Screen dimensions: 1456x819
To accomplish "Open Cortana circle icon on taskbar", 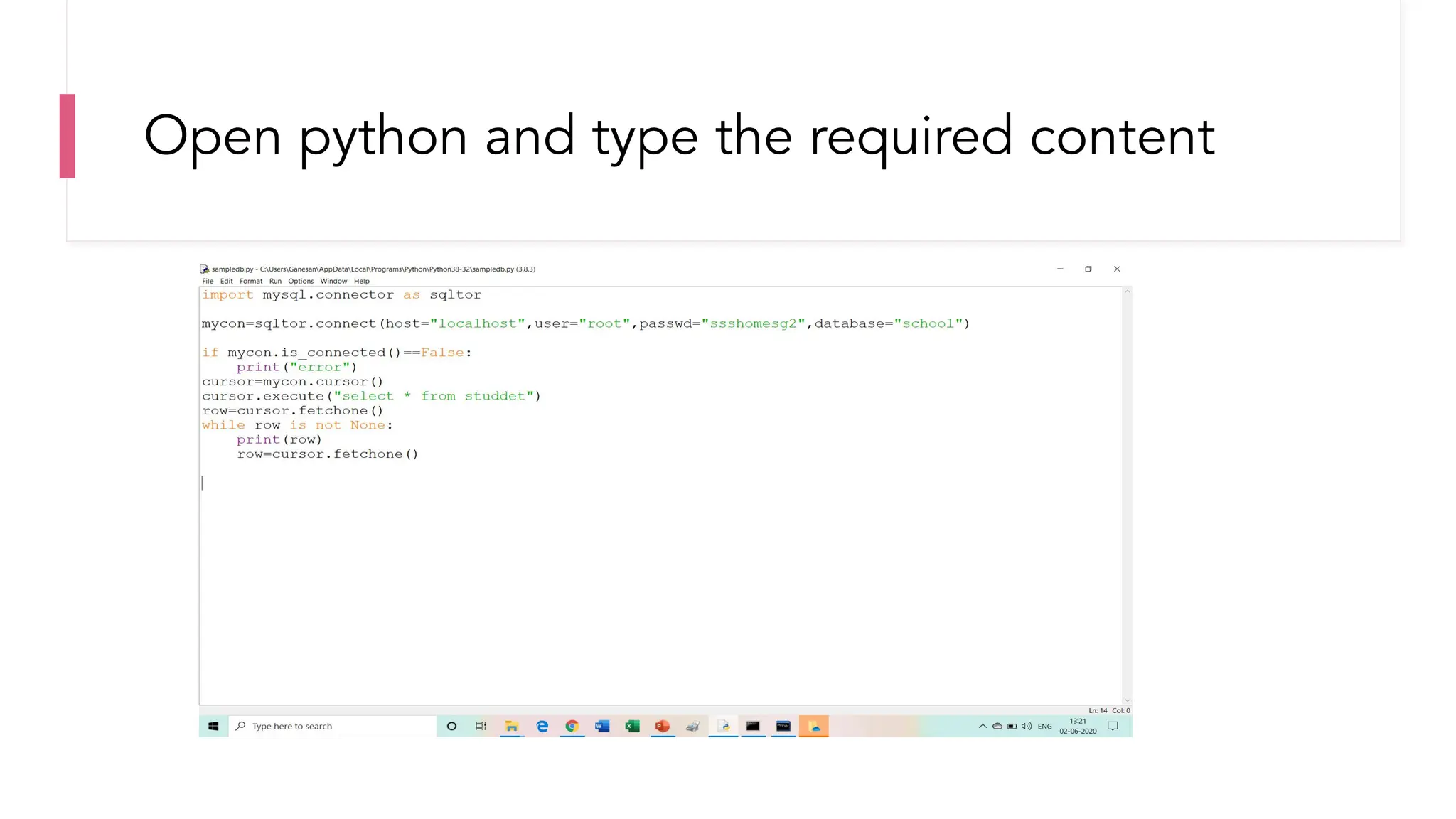I will coord(451,726).
